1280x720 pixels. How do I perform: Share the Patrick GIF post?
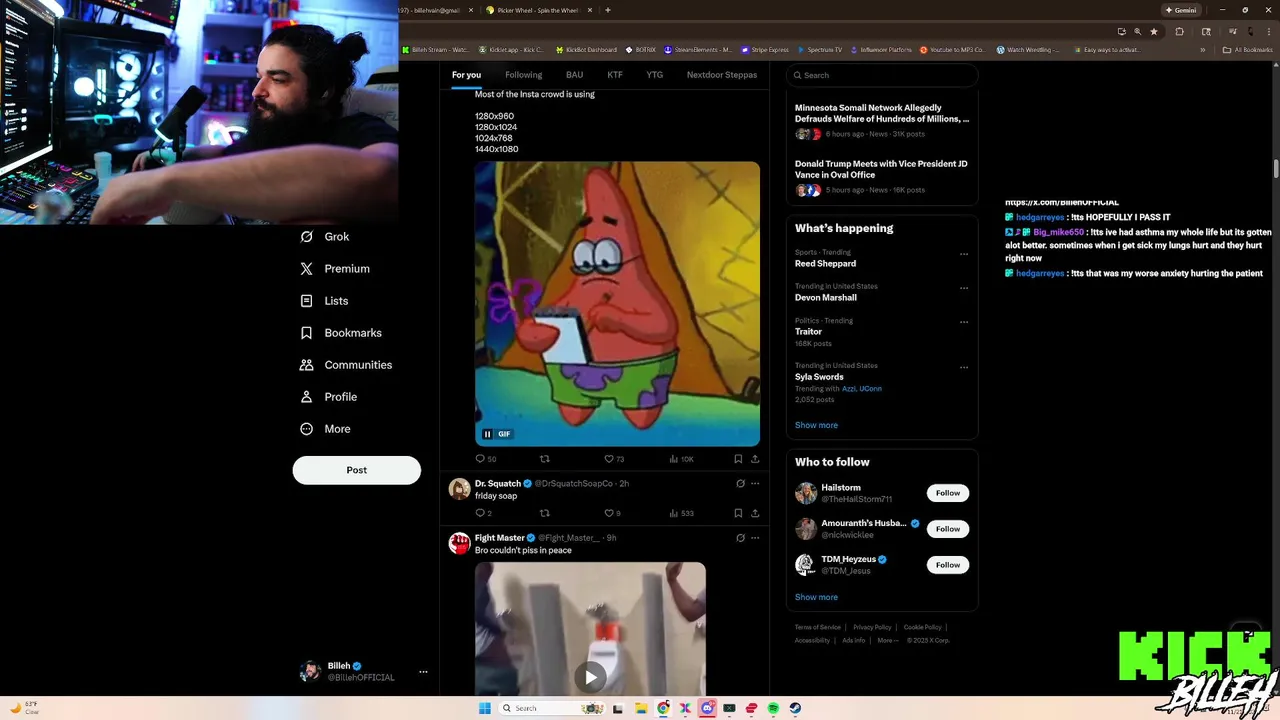(x=755, y=459)
